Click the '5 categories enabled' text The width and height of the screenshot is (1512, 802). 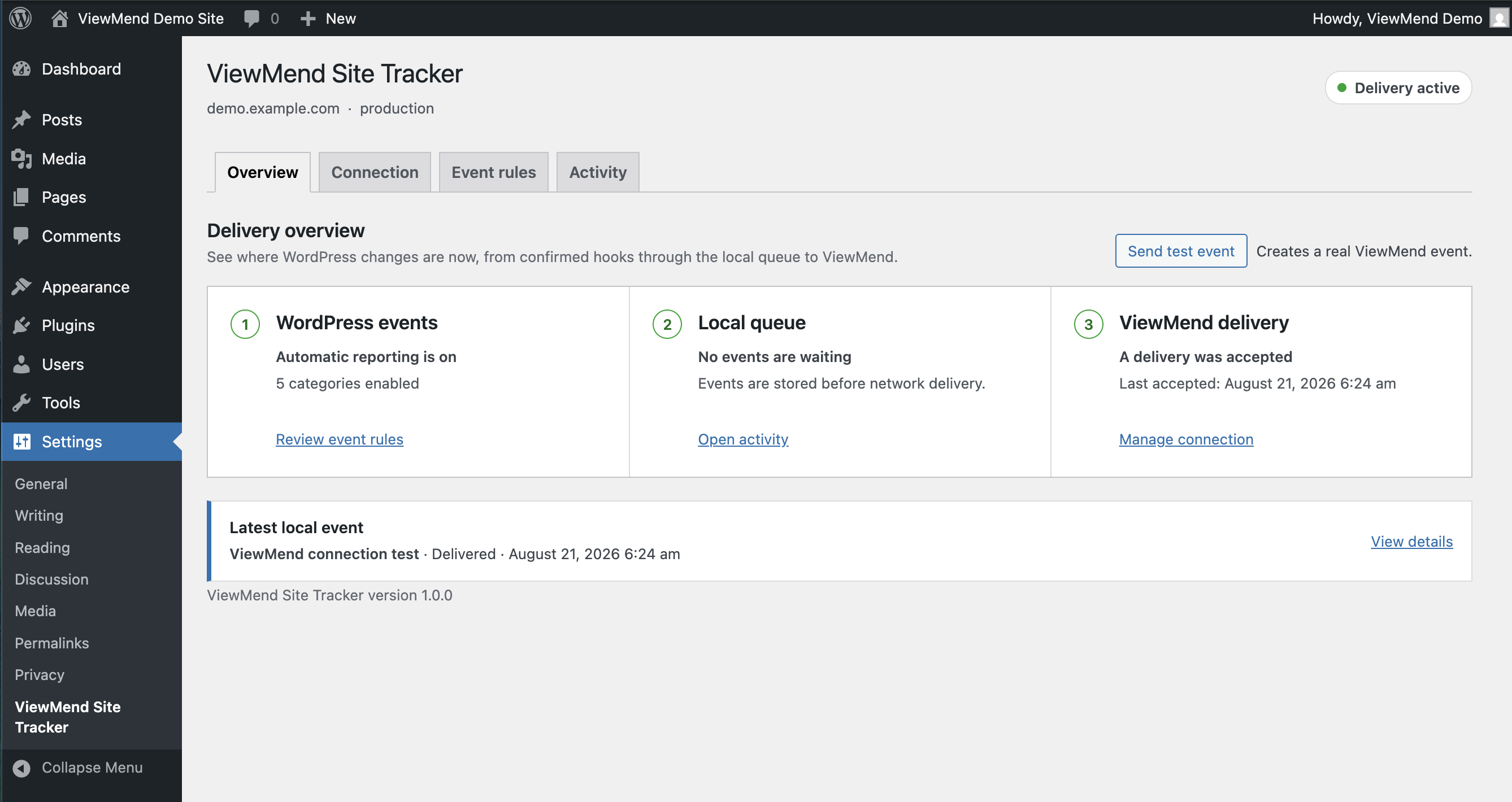(347, 383)
